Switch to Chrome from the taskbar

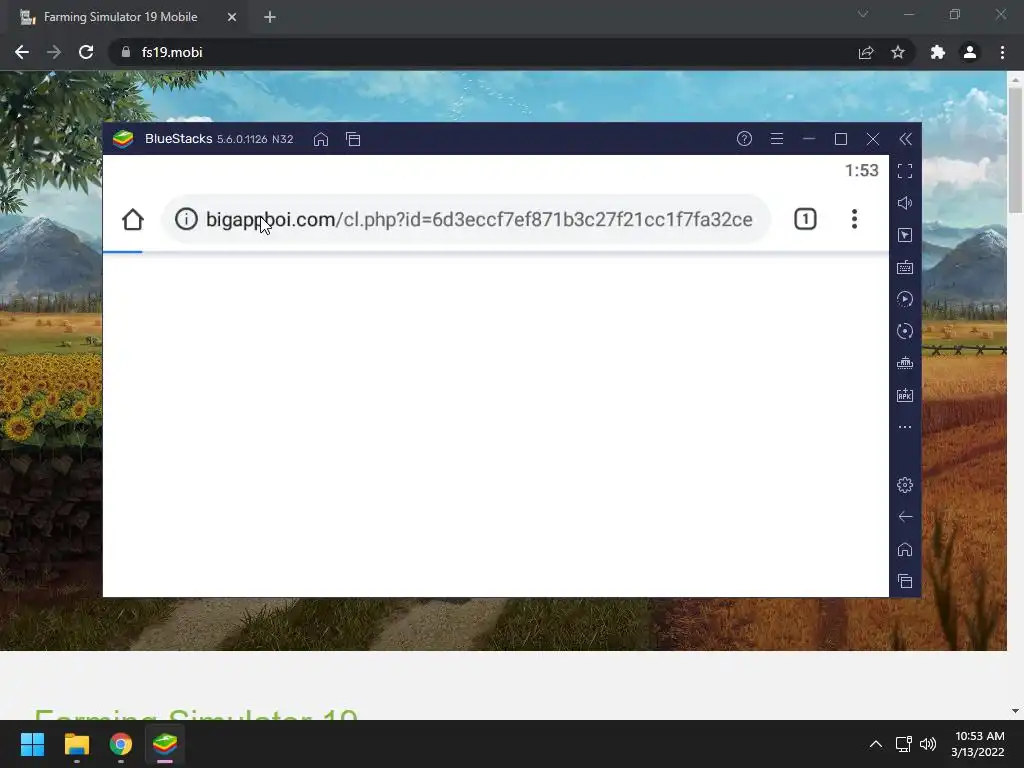pyautogui.click(x=121, y=744)
